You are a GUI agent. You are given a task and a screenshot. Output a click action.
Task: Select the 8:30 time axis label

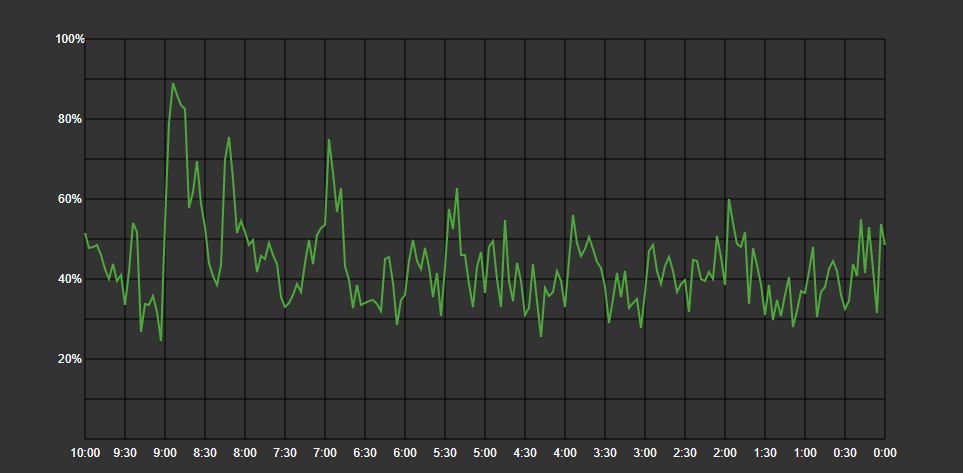(x=205, y=453)
